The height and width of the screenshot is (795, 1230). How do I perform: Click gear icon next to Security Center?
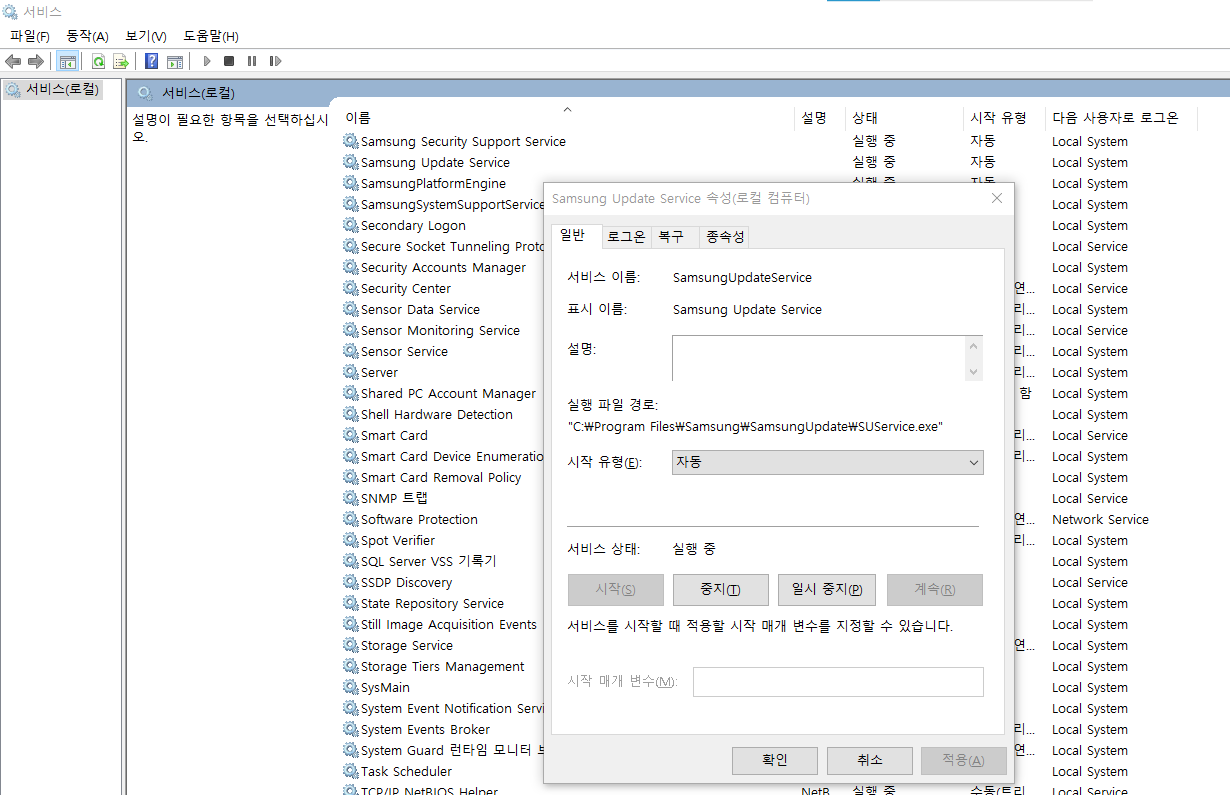click(x=351, y=288)
